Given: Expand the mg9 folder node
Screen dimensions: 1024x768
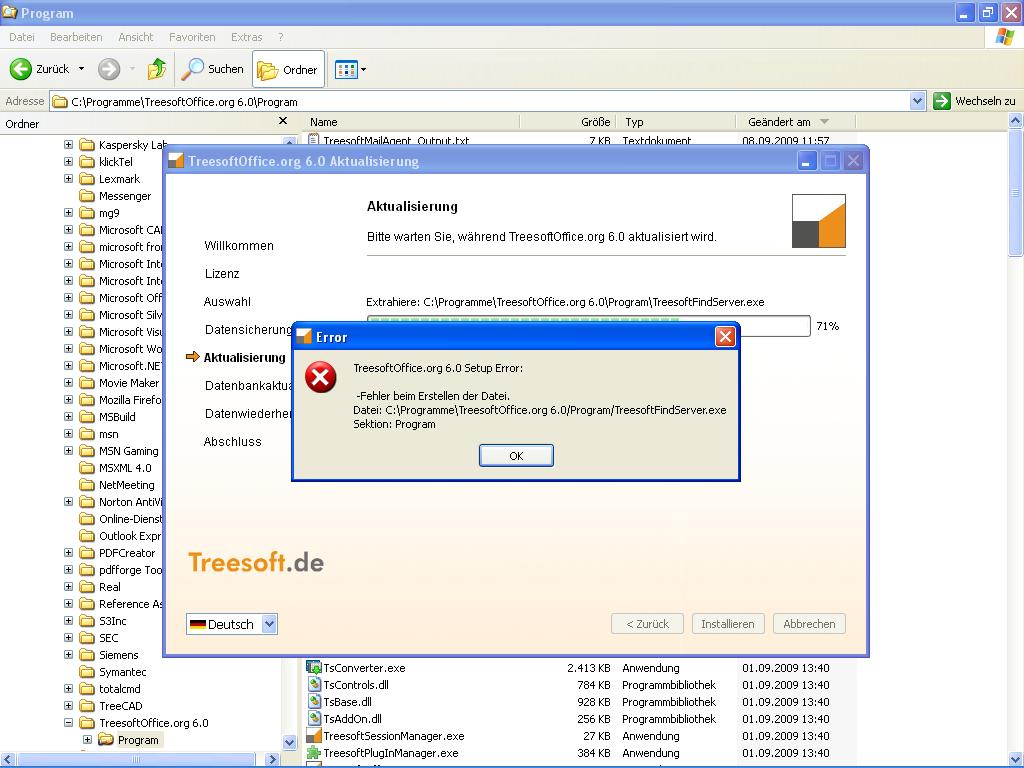Looking at the screenshot, I should coord(69,212).
